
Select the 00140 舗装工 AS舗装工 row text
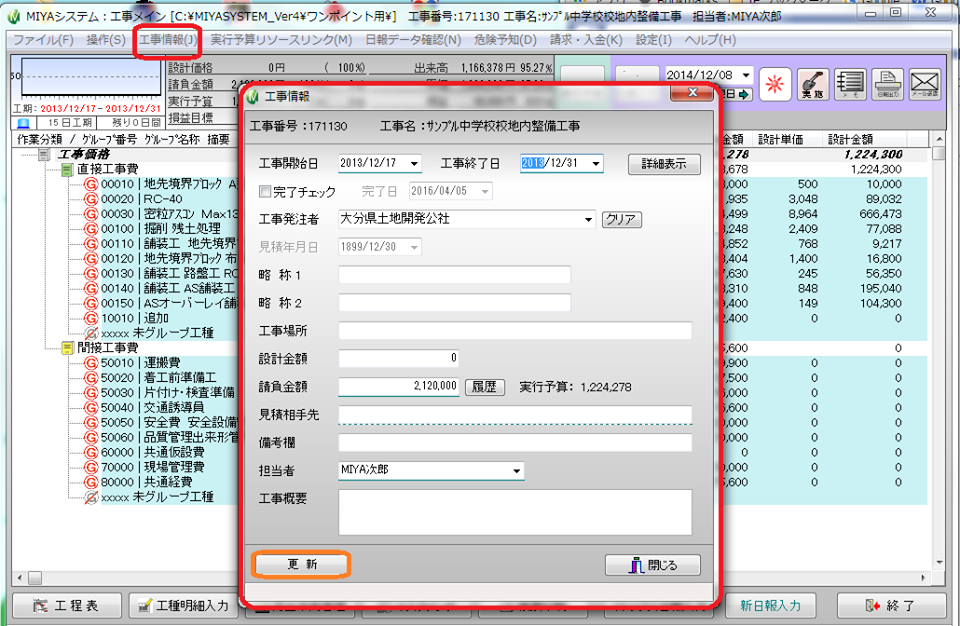(168, 288)
